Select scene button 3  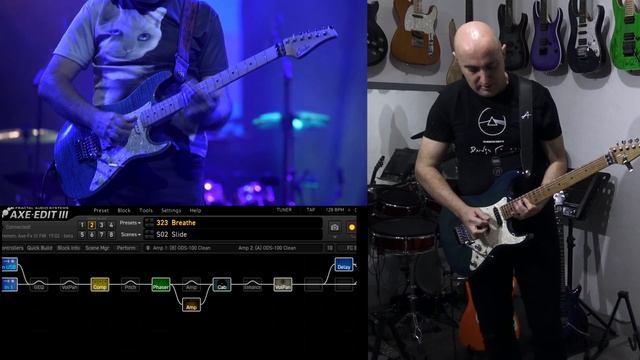tap(101, 225)
